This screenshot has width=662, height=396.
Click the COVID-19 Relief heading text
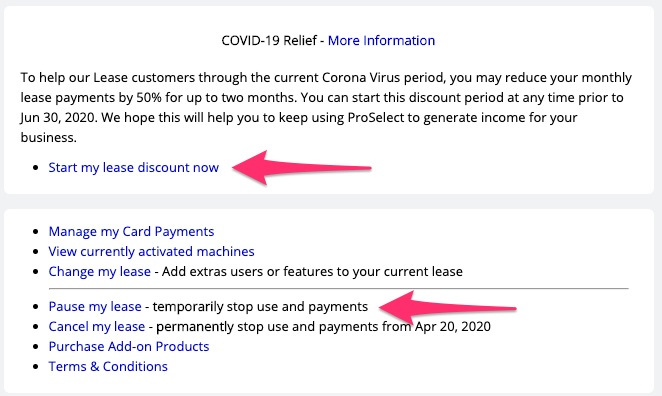pos(269,41)
